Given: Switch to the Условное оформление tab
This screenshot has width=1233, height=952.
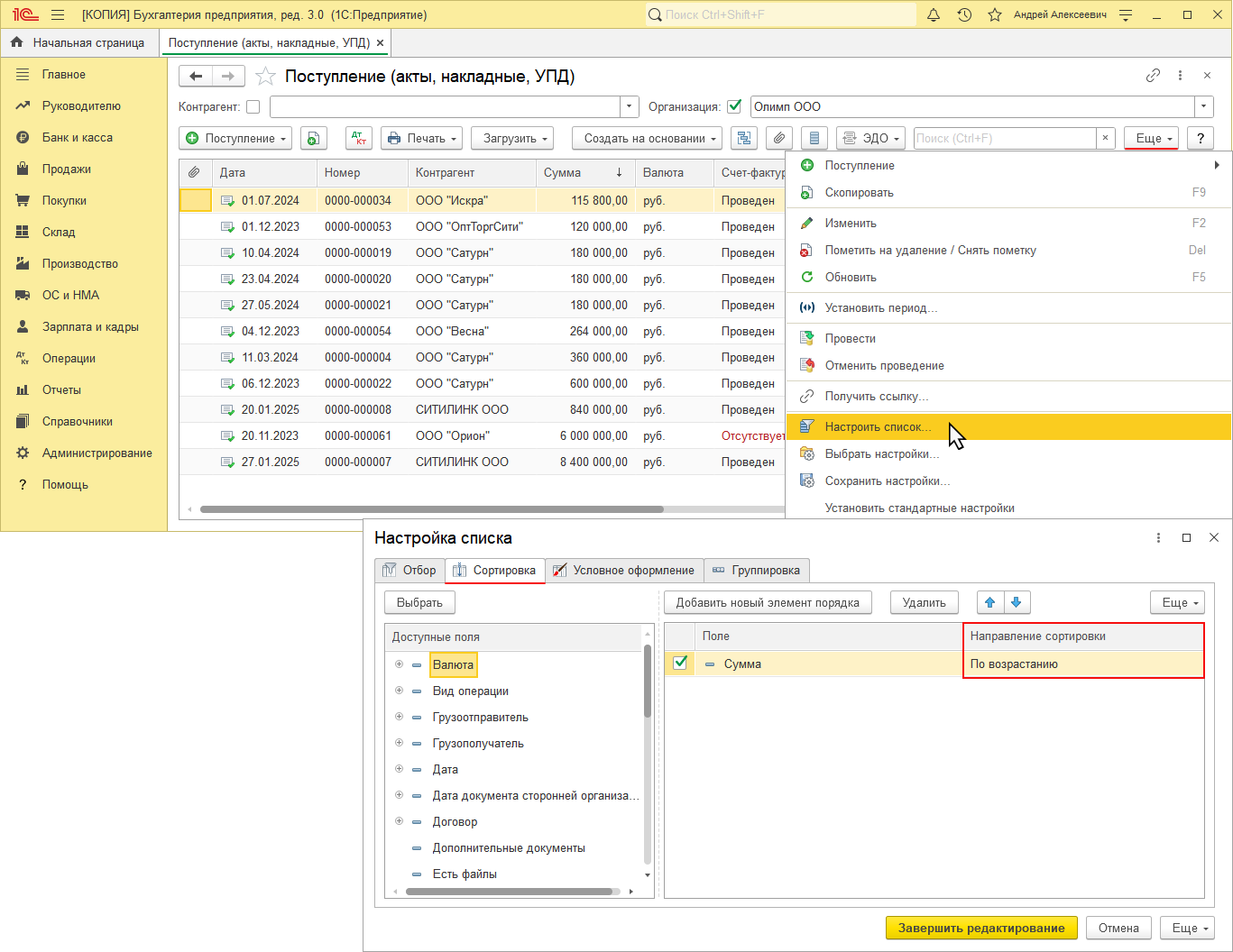Looking at the screenshot, I should [x=624, y=570].
